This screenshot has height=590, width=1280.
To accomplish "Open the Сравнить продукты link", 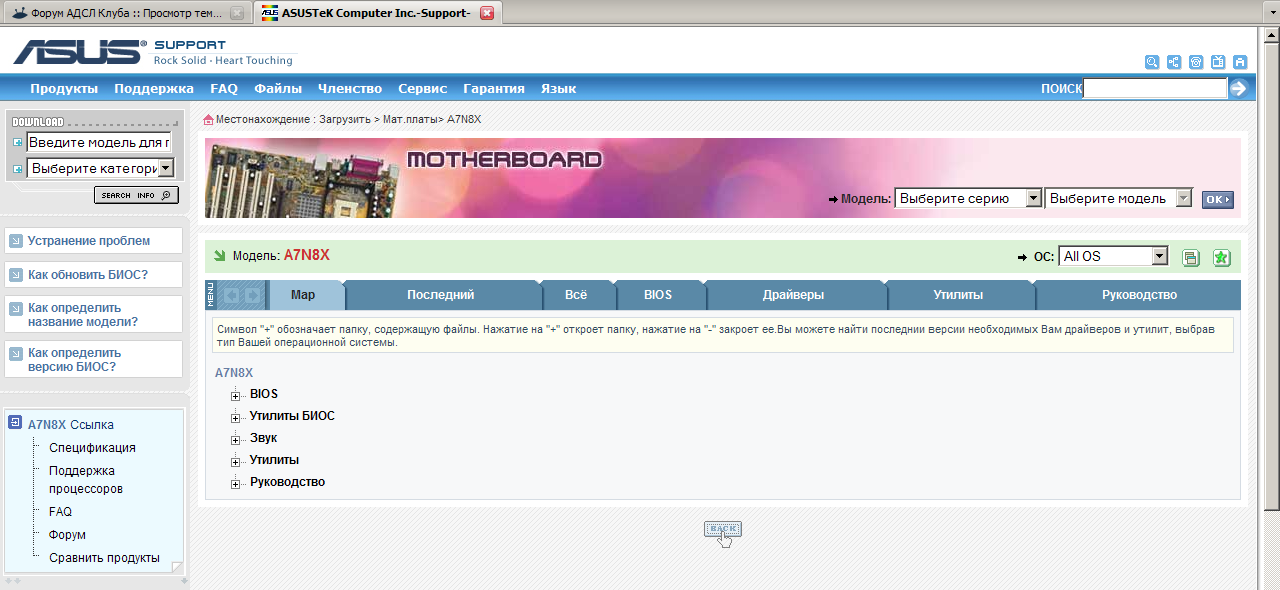I will (x=104, y=558).
